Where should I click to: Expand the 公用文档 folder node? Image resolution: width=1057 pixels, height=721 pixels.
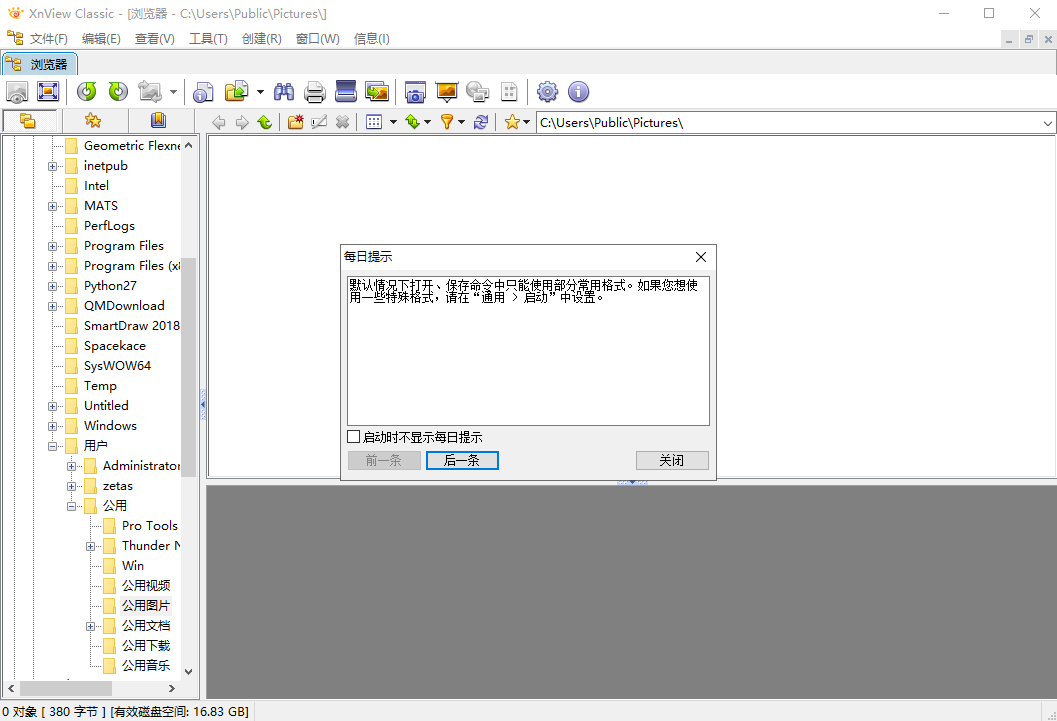[x=90, y=627]
